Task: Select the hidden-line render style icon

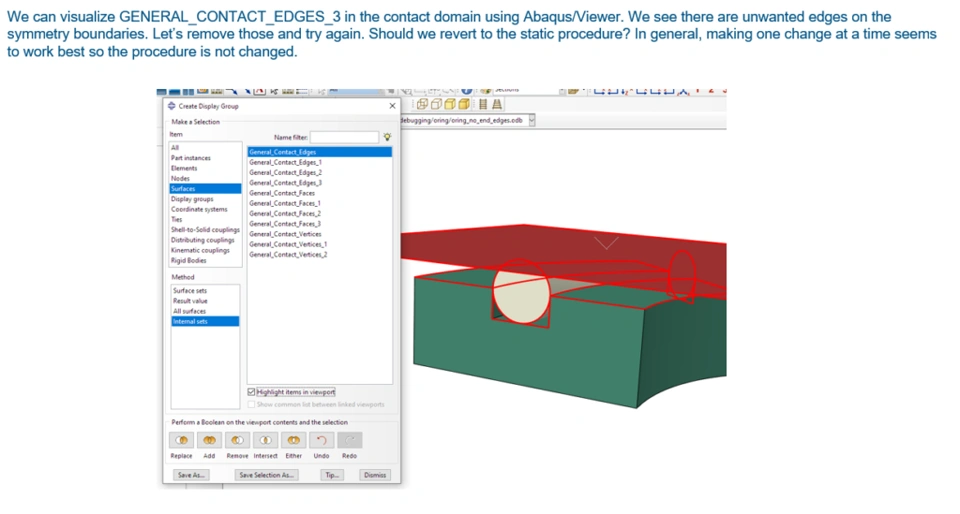Action: [436, 105]
